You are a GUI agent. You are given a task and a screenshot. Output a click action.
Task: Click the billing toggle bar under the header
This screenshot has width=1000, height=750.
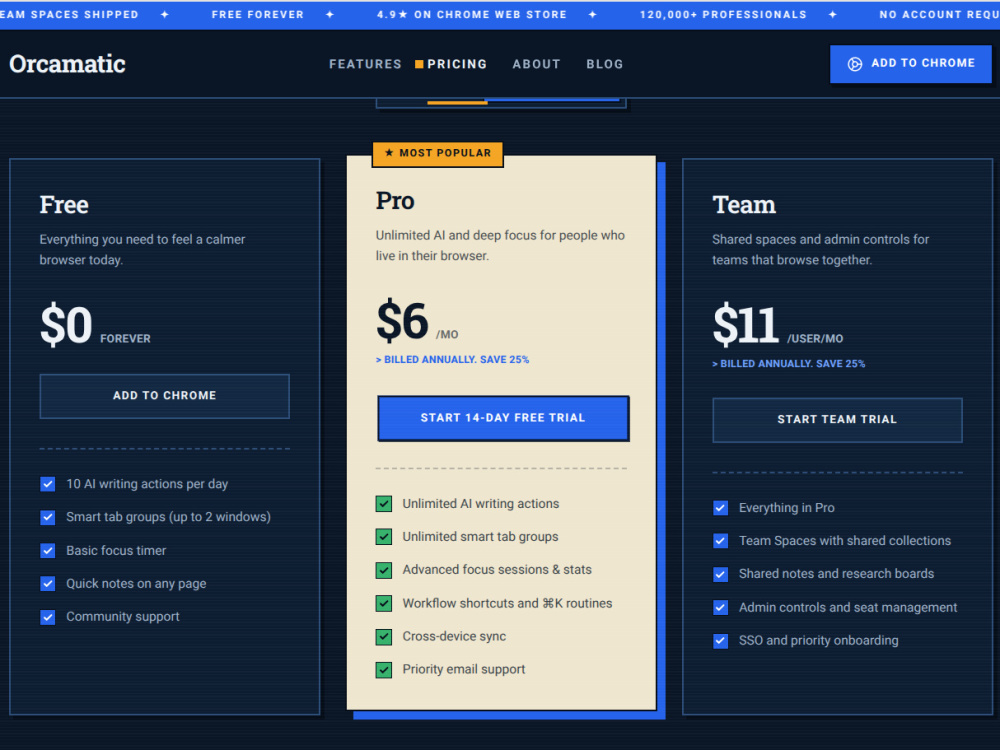point(501,103)
